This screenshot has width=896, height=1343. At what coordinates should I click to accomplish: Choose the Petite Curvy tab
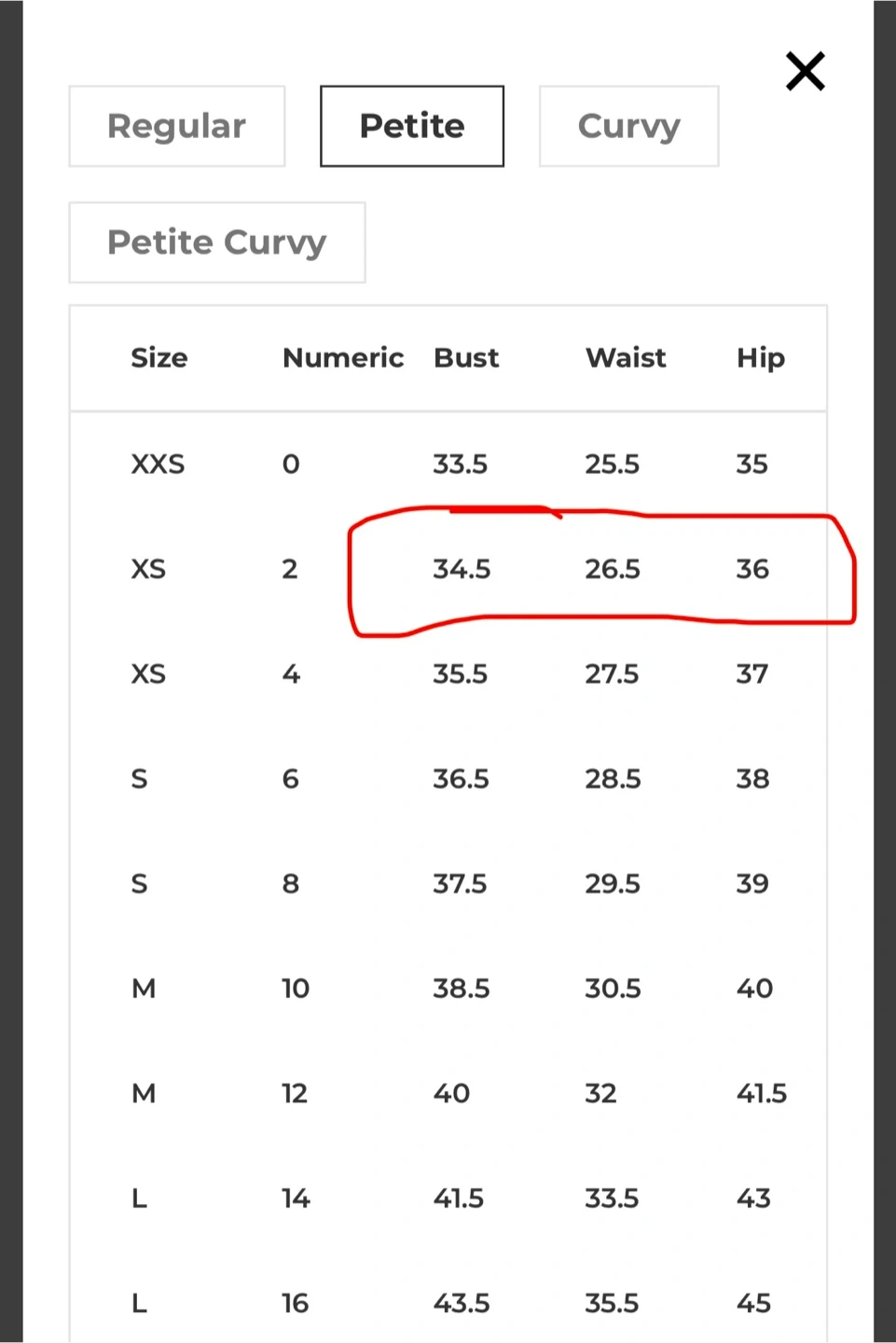click(x=217, y=242)
